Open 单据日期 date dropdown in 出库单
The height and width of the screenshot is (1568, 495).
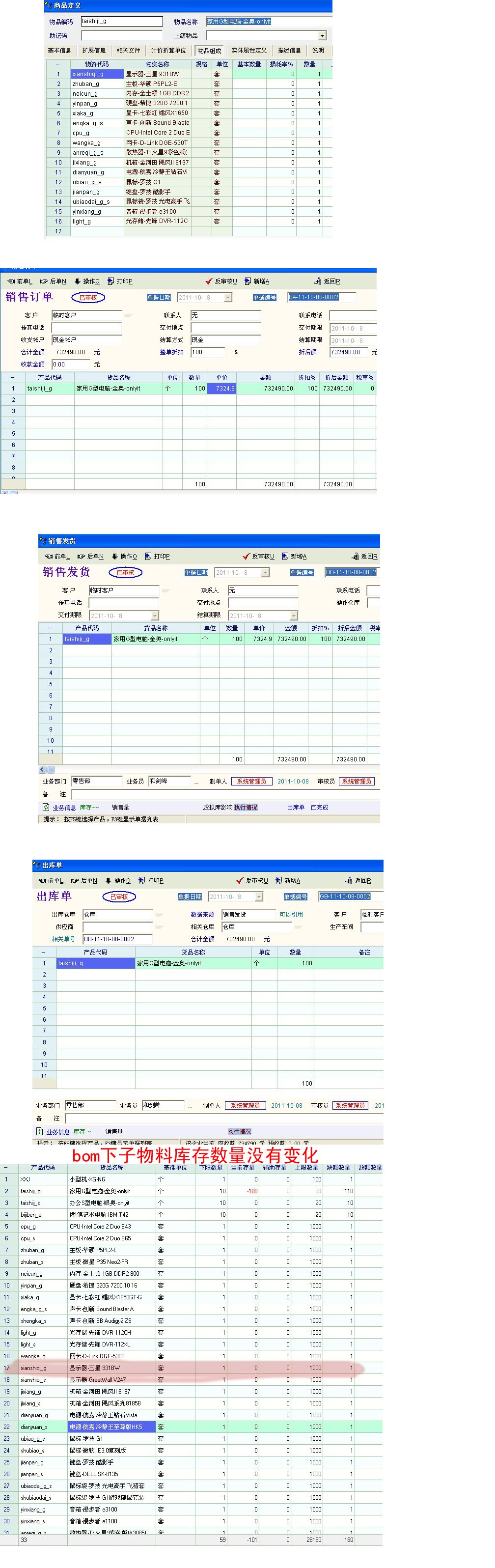(259, 896)
